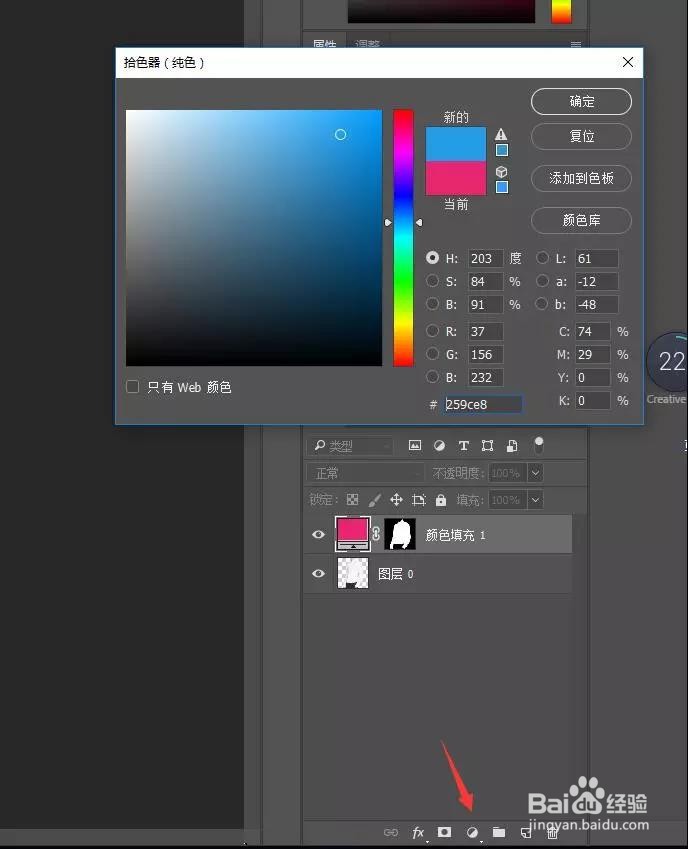Screen dimensions: 688x849
Task: Select the Lab L radio button
Action: (542, 258)
